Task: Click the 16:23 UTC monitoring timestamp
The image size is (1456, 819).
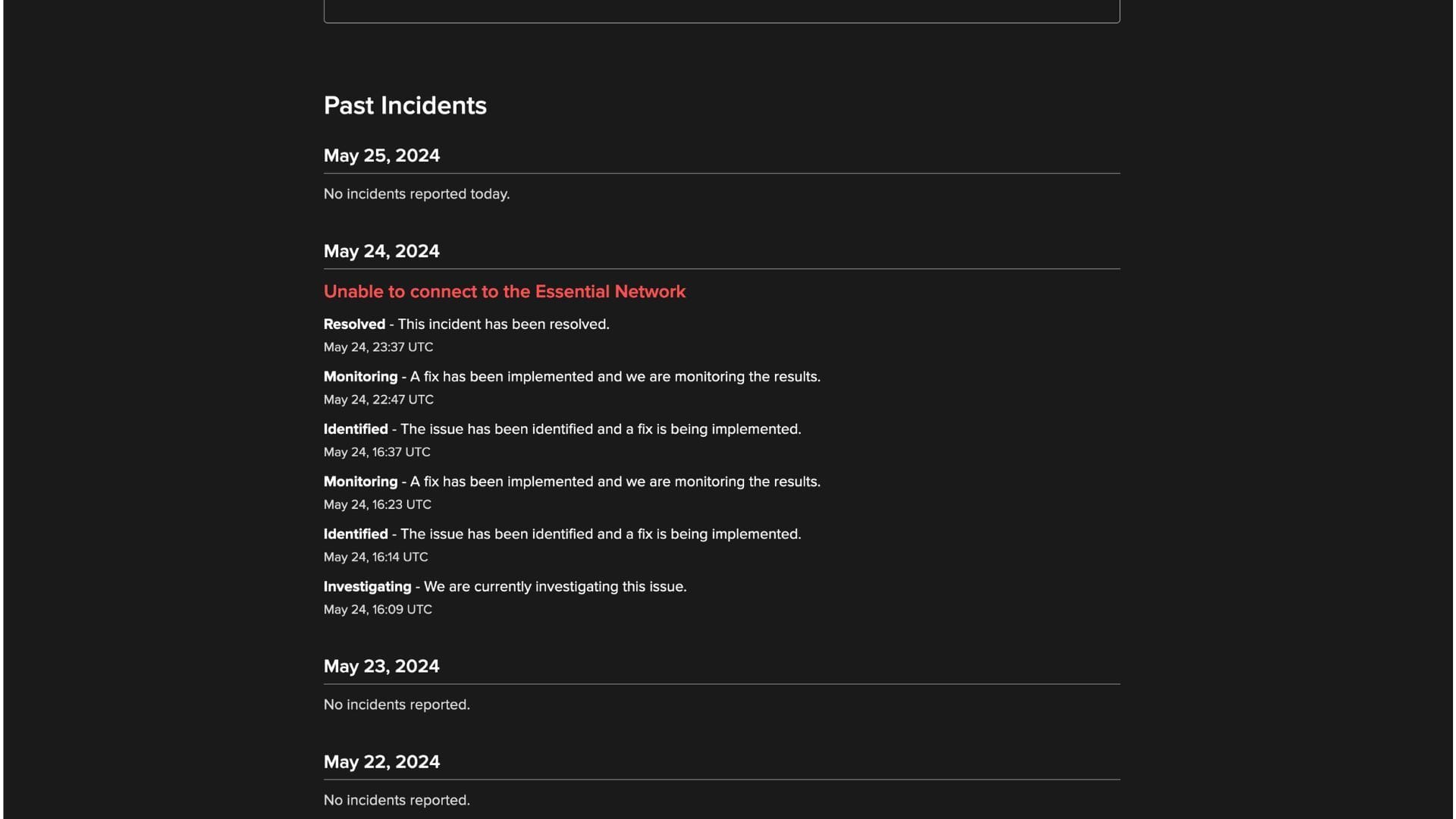Action: pyautogui.click(x=377, y=504)
